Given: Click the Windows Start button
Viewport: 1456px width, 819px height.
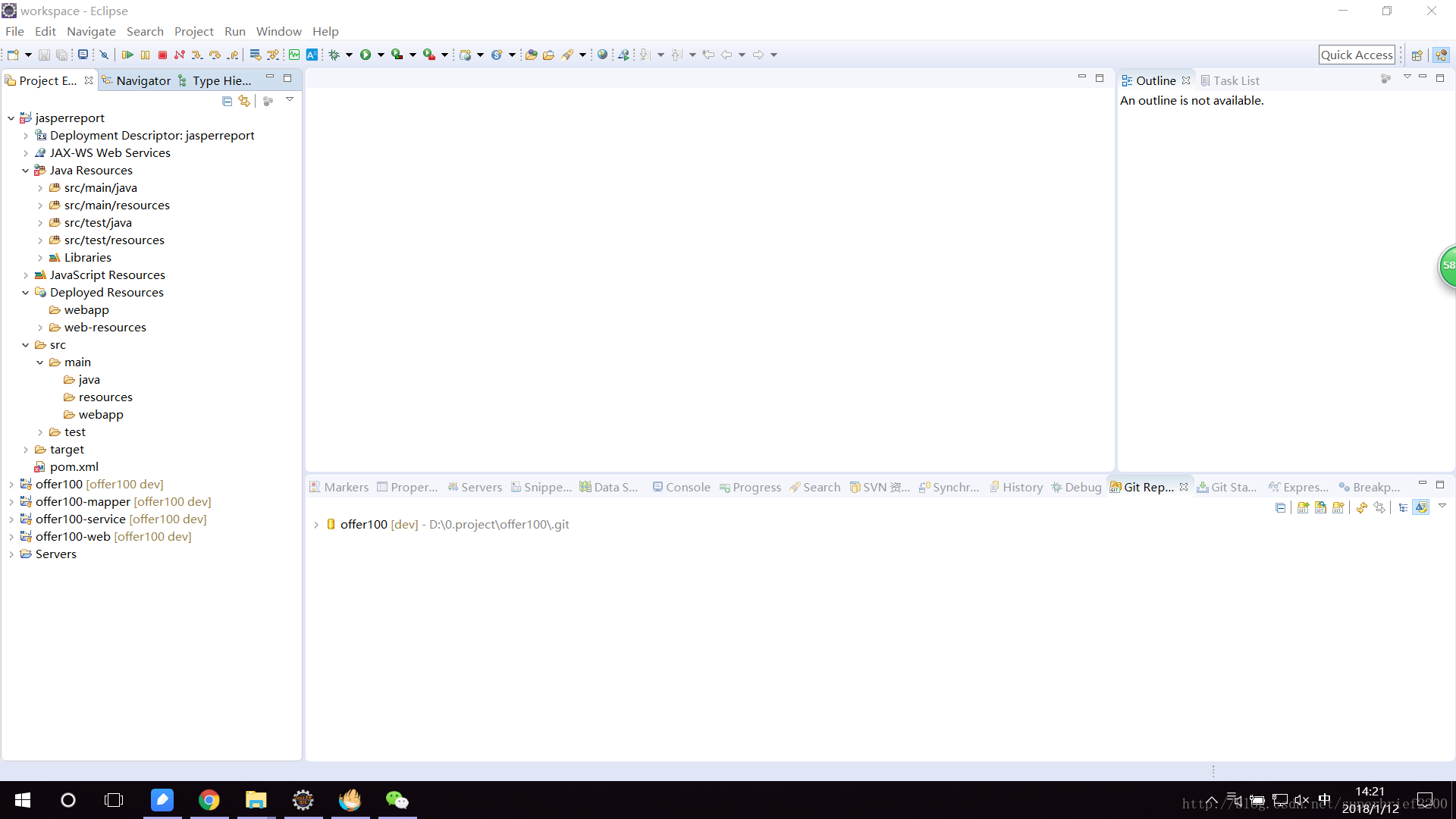Looking at the screenshot, I should [23, 800].
